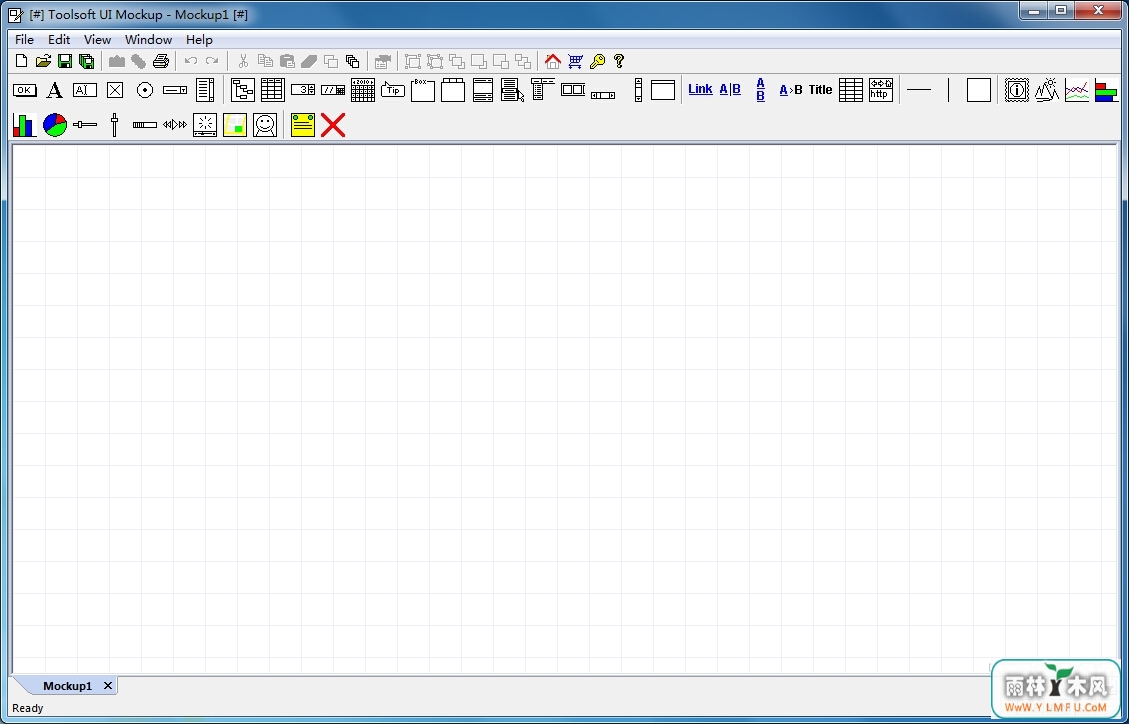Select the Link text widget
The height and width of the screenshot is (724, 1129).
tap(700, 89)
